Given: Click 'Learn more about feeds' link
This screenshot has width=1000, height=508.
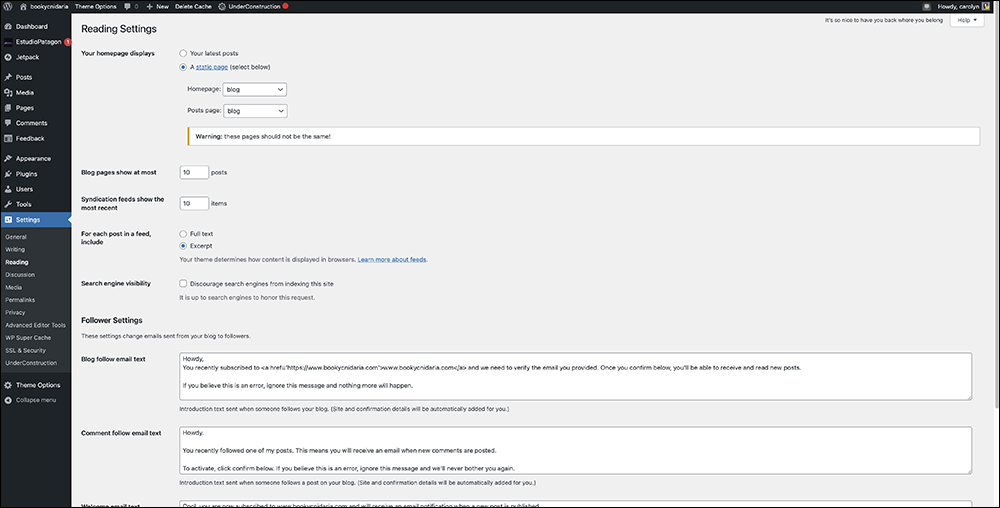Looking at the screenshot, I should click(x=392, y=259).
